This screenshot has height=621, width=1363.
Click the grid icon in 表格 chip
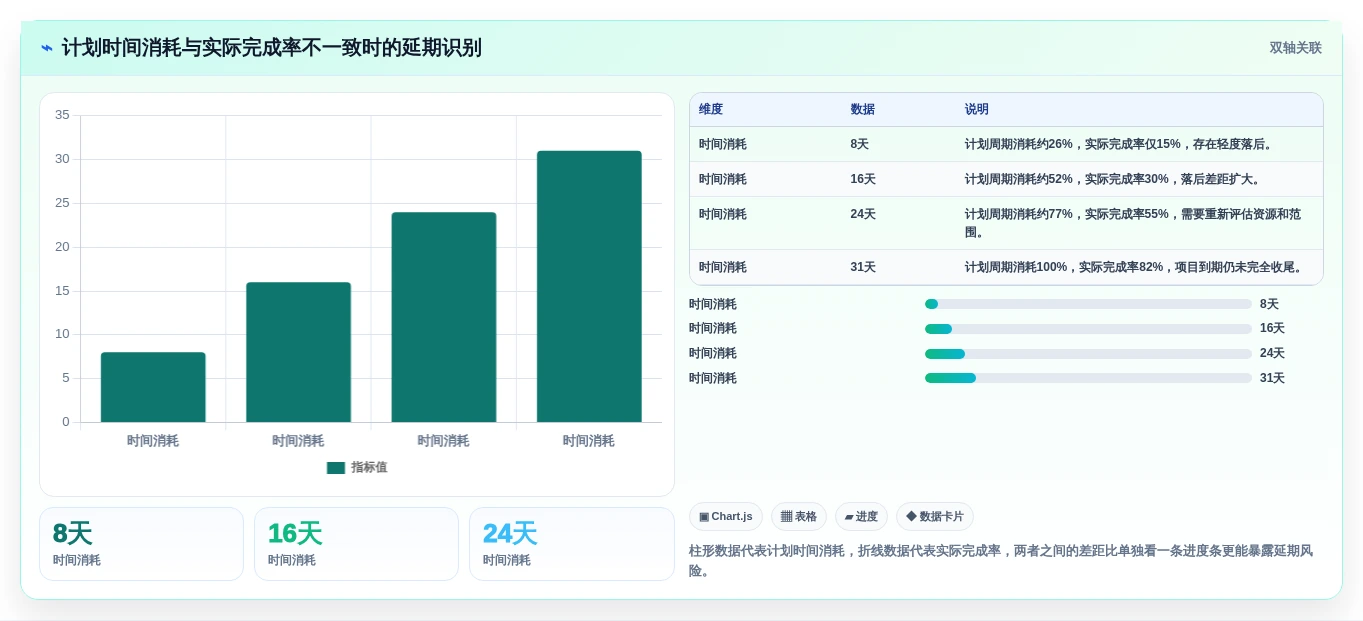pyautogui.click(x=786, y=517)
